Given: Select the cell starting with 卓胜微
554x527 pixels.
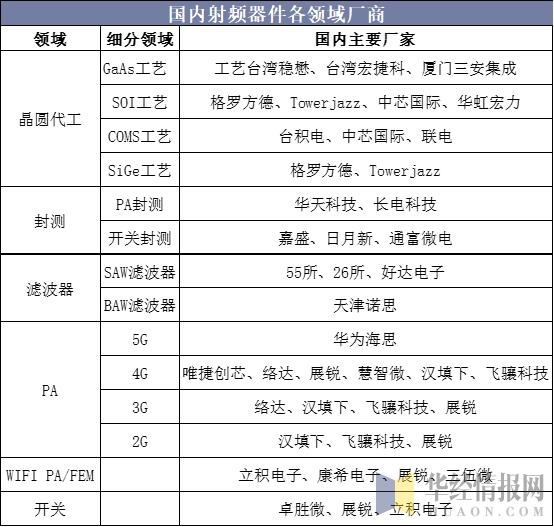Looking at the screenshot, I should [x=366, y=509].
